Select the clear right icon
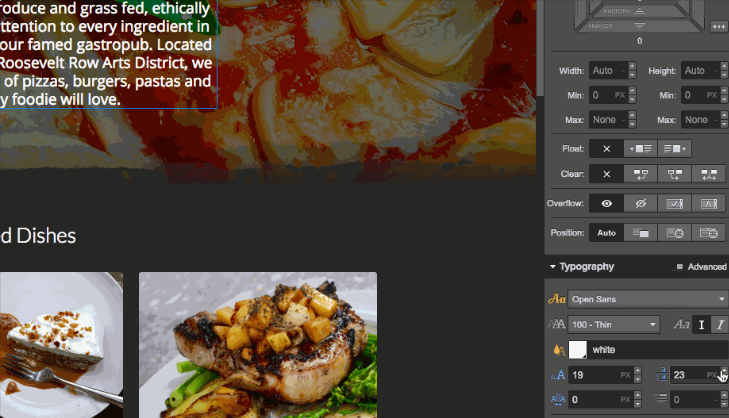This screenshot has width=729, height=418. click(x=674, y=174)
